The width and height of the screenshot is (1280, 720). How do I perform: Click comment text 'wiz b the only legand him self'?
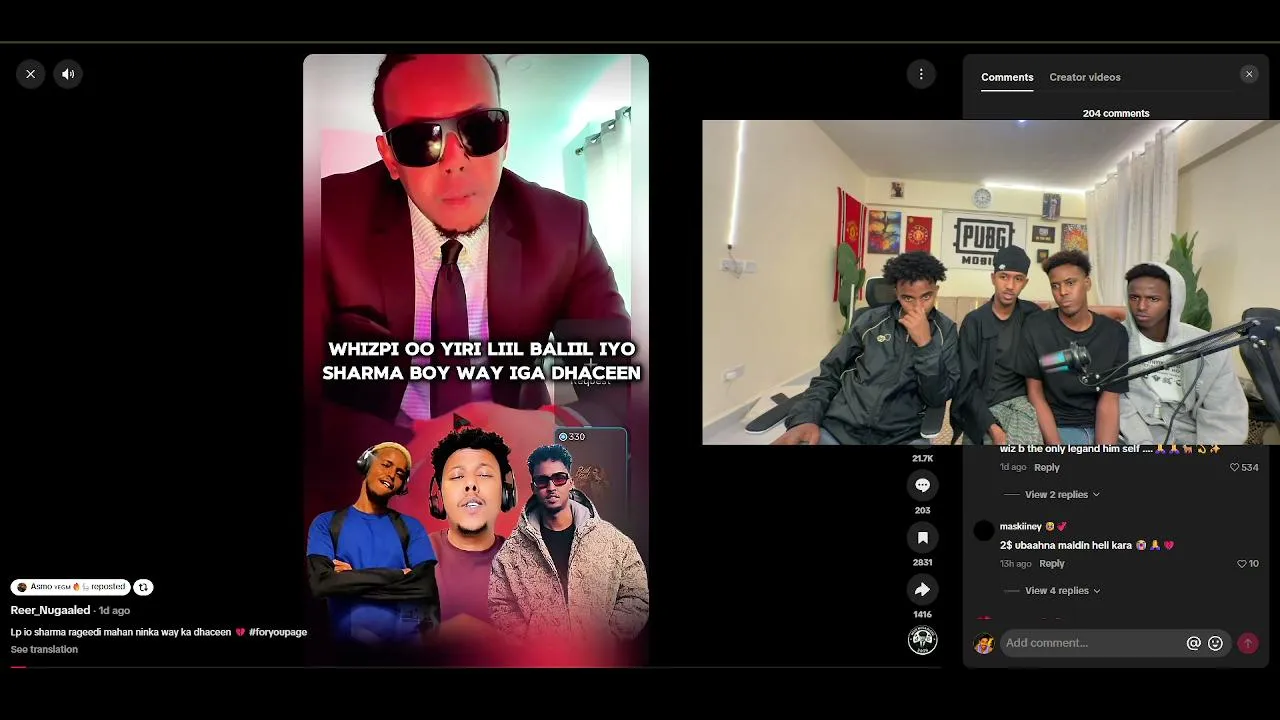coord(1076,449)
